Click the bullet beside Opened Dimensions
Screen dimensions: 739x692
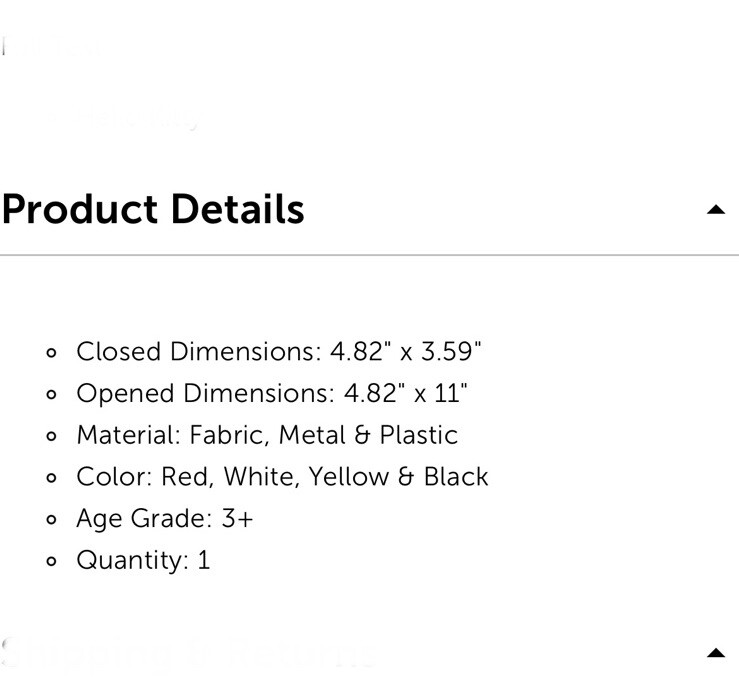(51, 395)
